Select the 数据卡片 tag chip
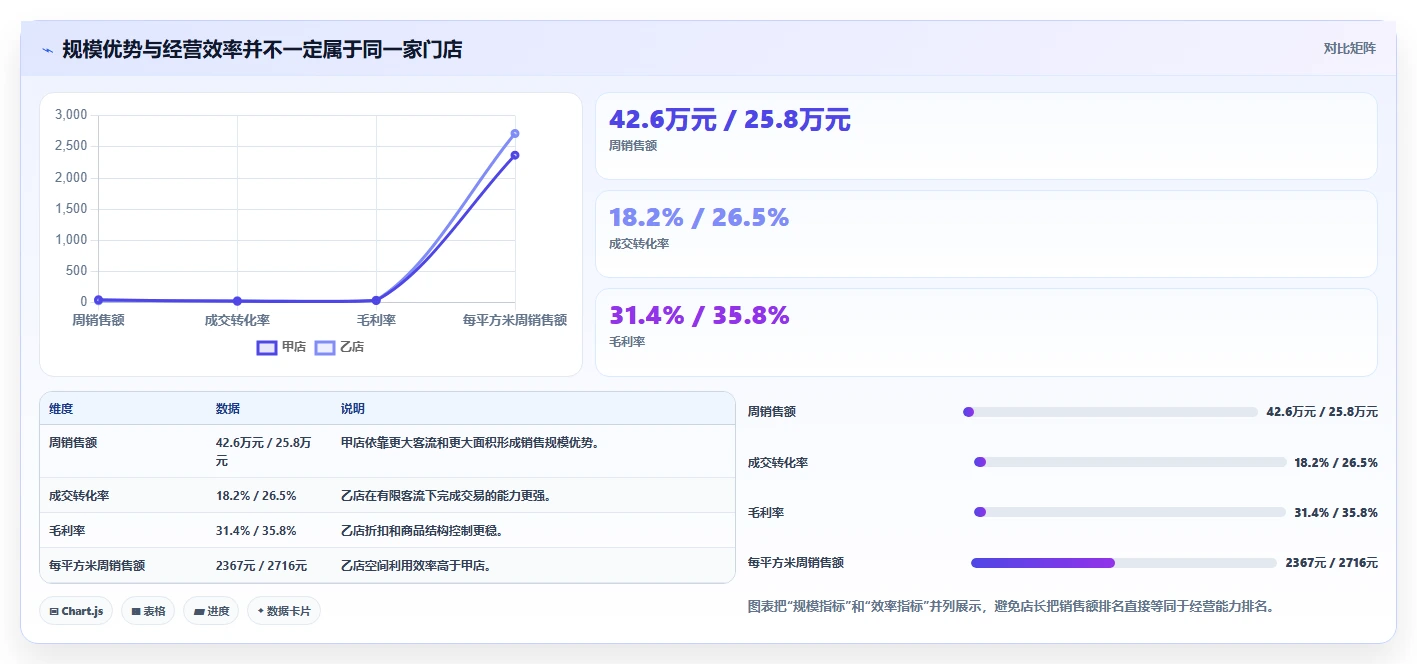The width and height of the screenshot is (1417, 664). pos(284,611)
